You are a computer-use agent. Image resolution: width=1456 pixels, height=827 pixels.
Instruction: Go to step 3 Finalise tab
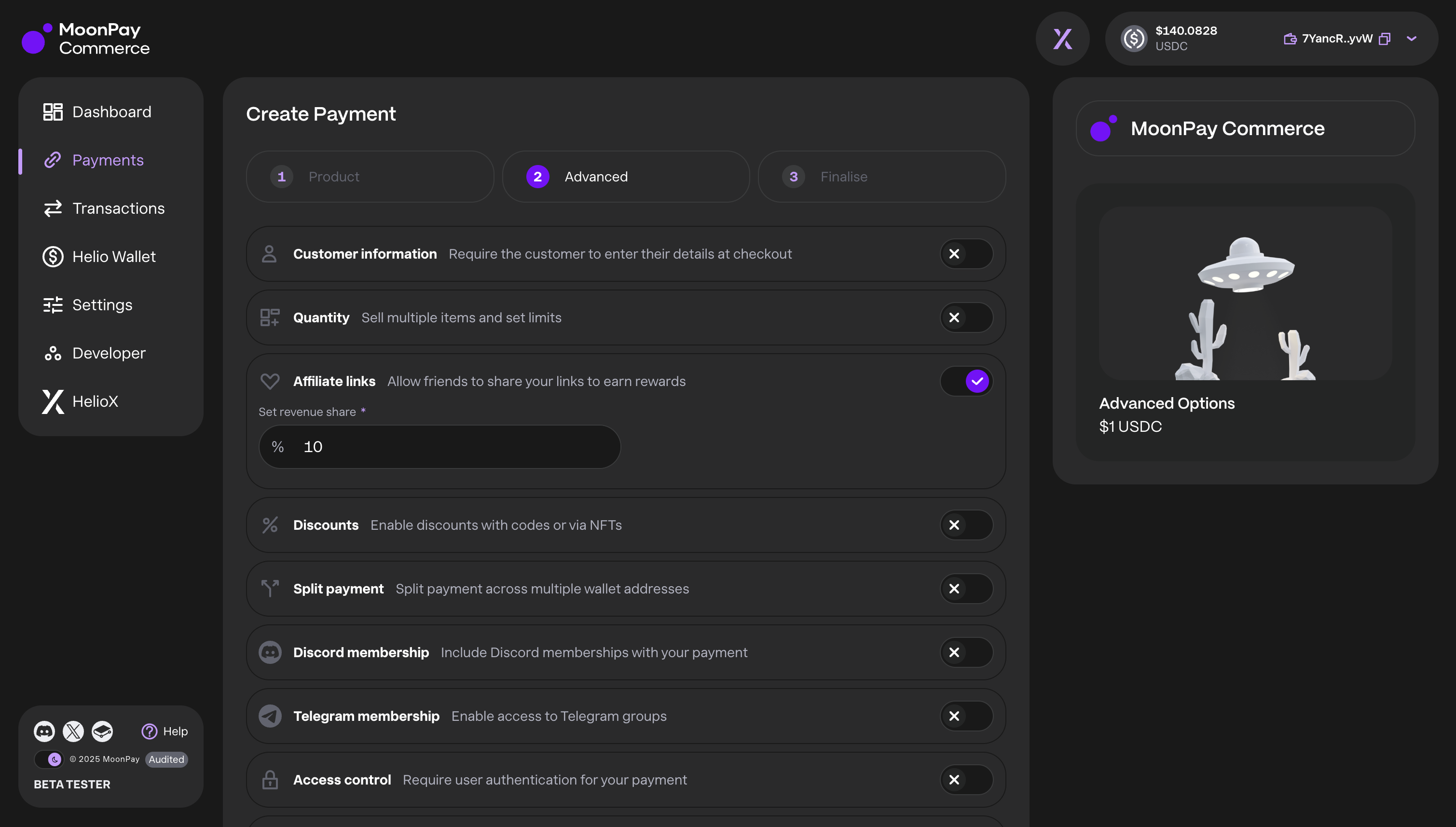click(x=881, y=177)
